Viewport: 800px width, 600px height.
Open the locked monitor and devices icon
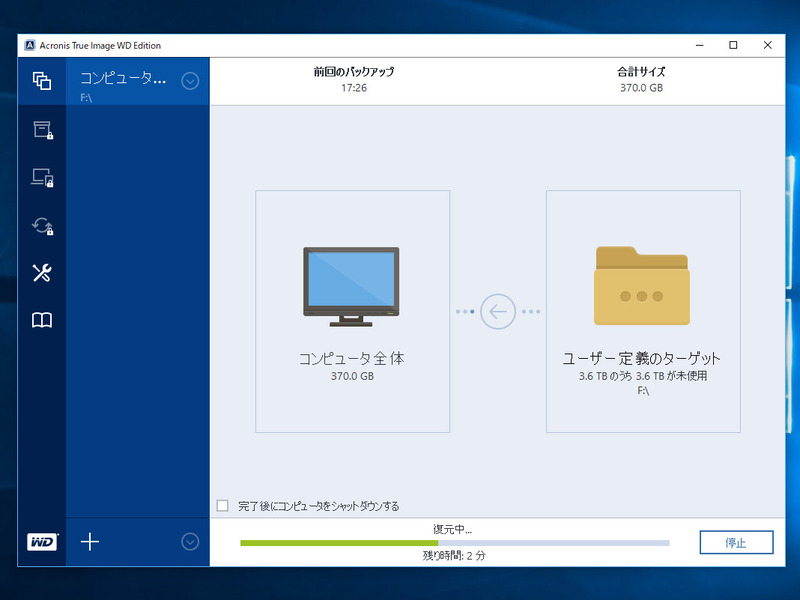42,178
